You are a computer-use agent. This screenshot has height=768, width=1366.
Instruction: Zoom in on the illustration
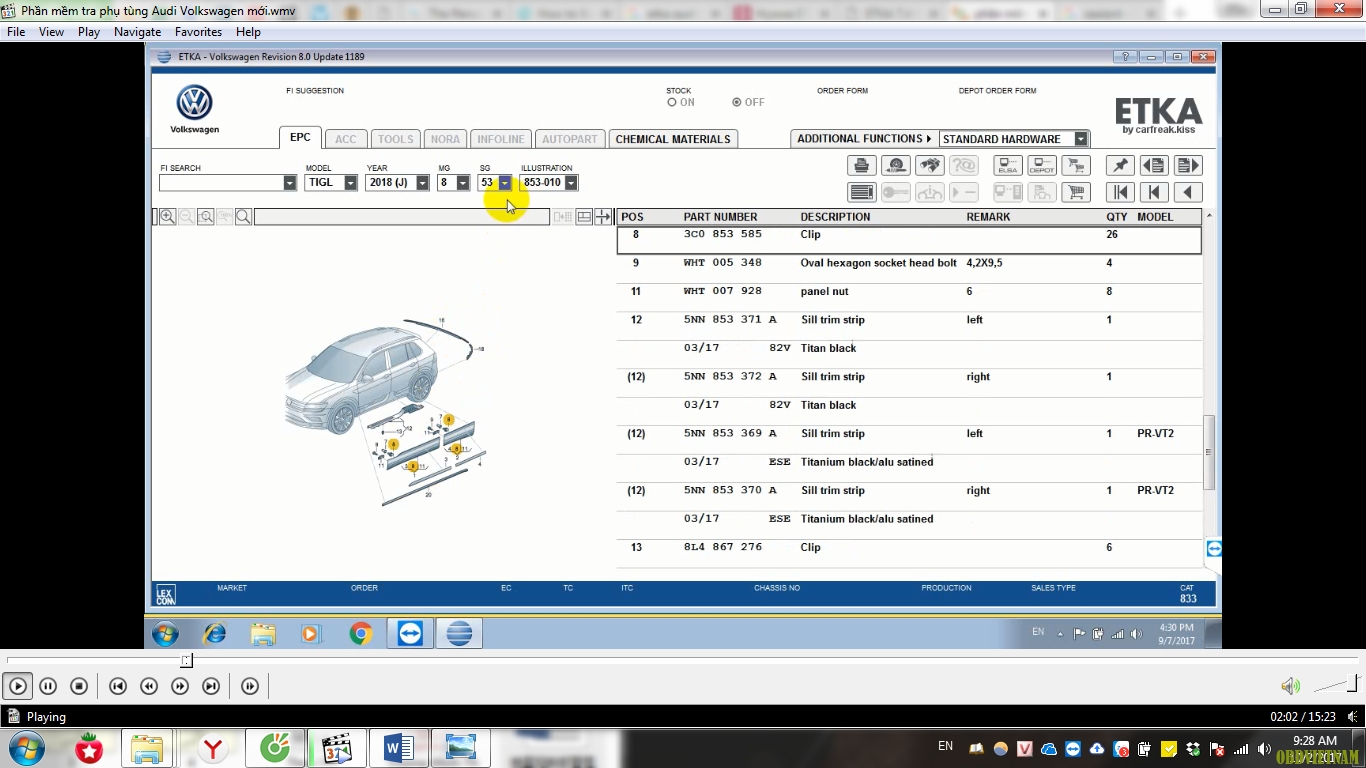168,217
